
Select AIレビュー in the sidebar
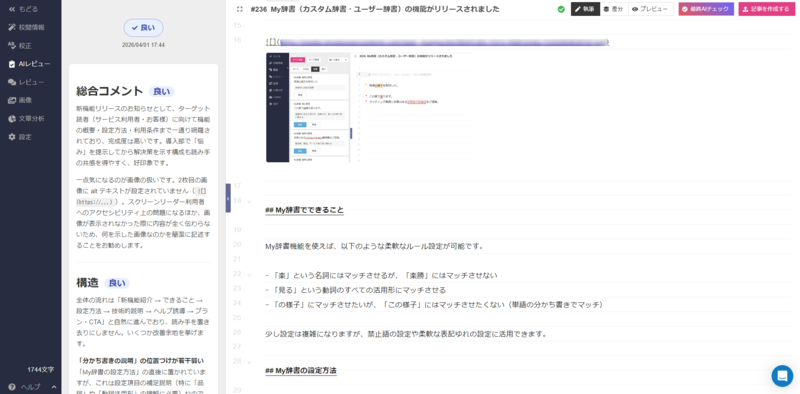pos(30,64)
